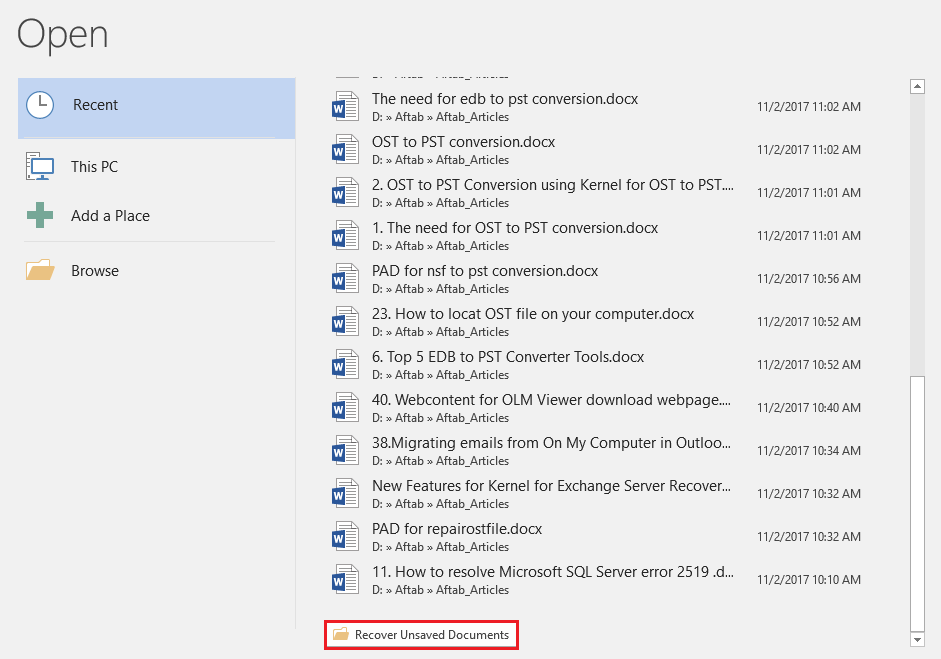Viewport: 941px width, 659px height.
Task: Click the Browse folder icon
Action: tap(40, 270)
